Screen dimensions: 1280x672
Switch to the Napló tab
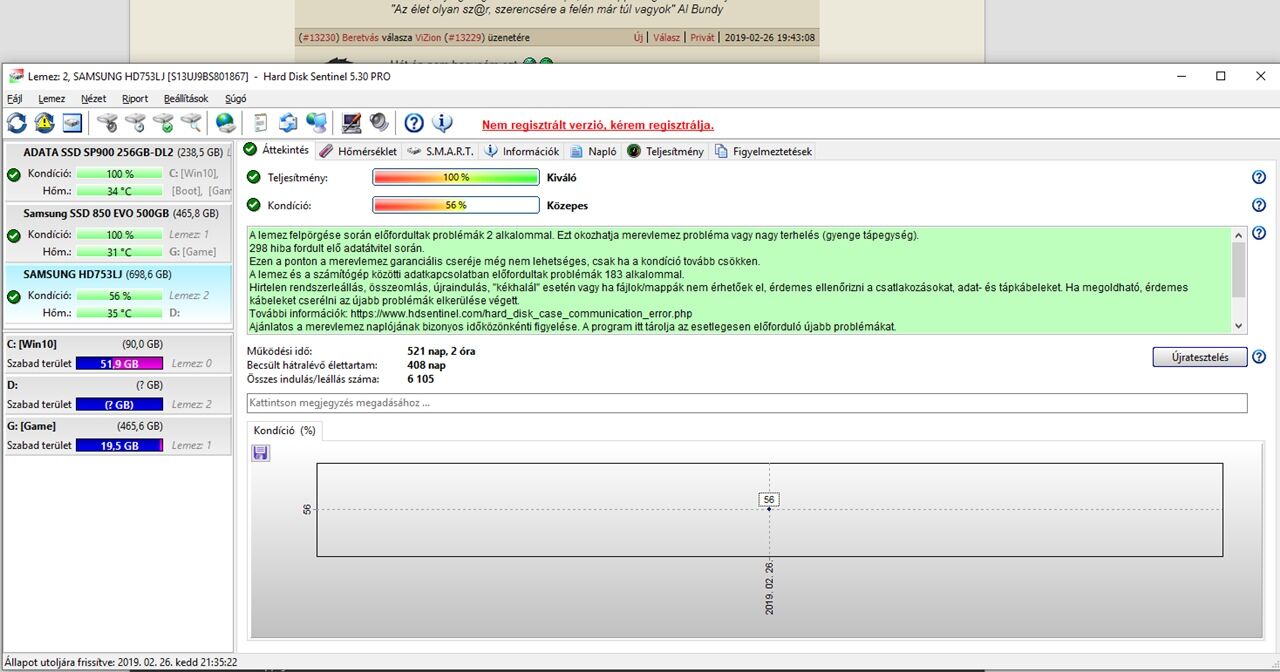coord(593,151)
